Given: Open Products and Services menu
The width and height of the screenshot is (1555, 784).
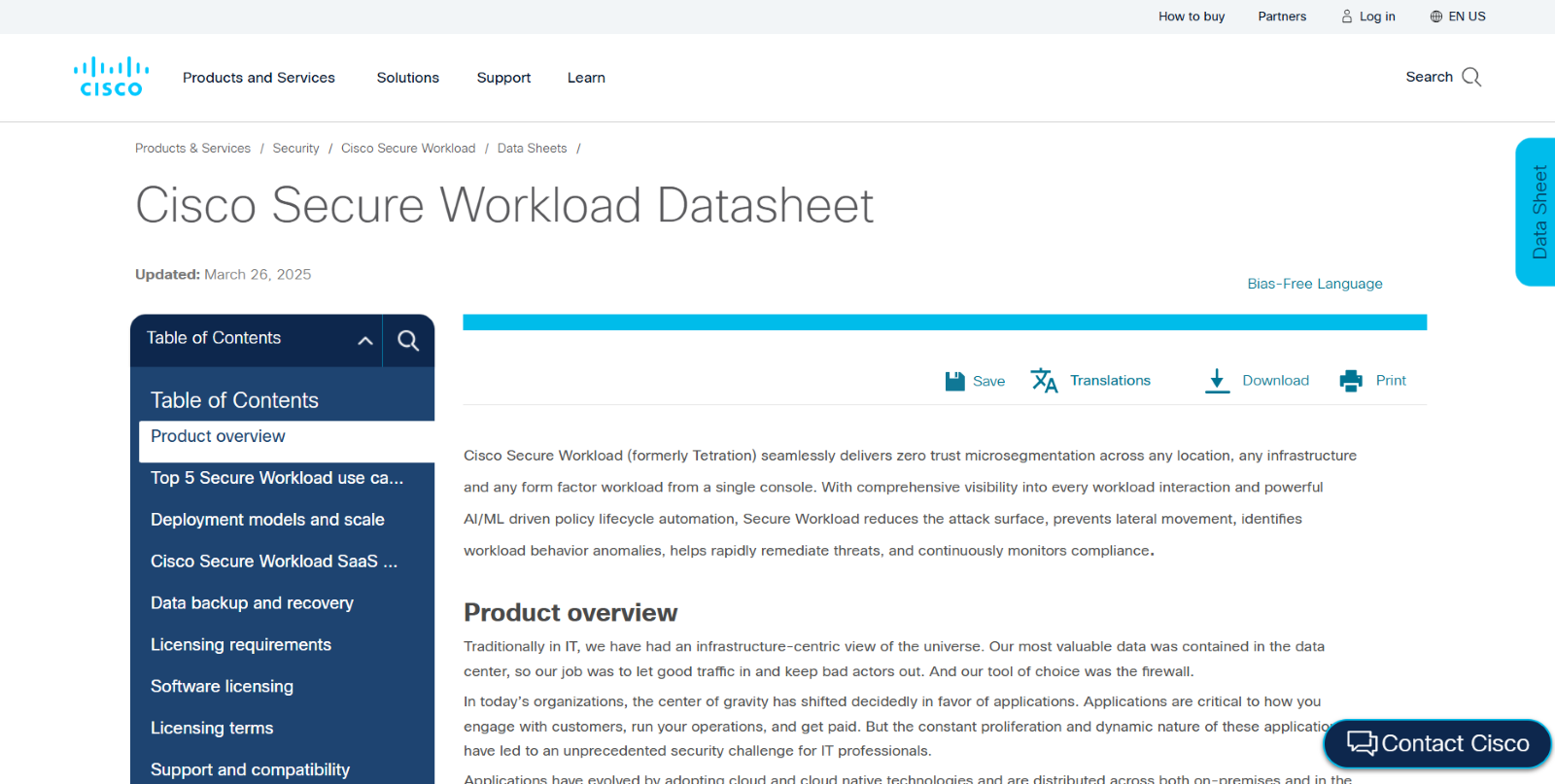Looking at the screenshot, I should click(x=259, y=78).
